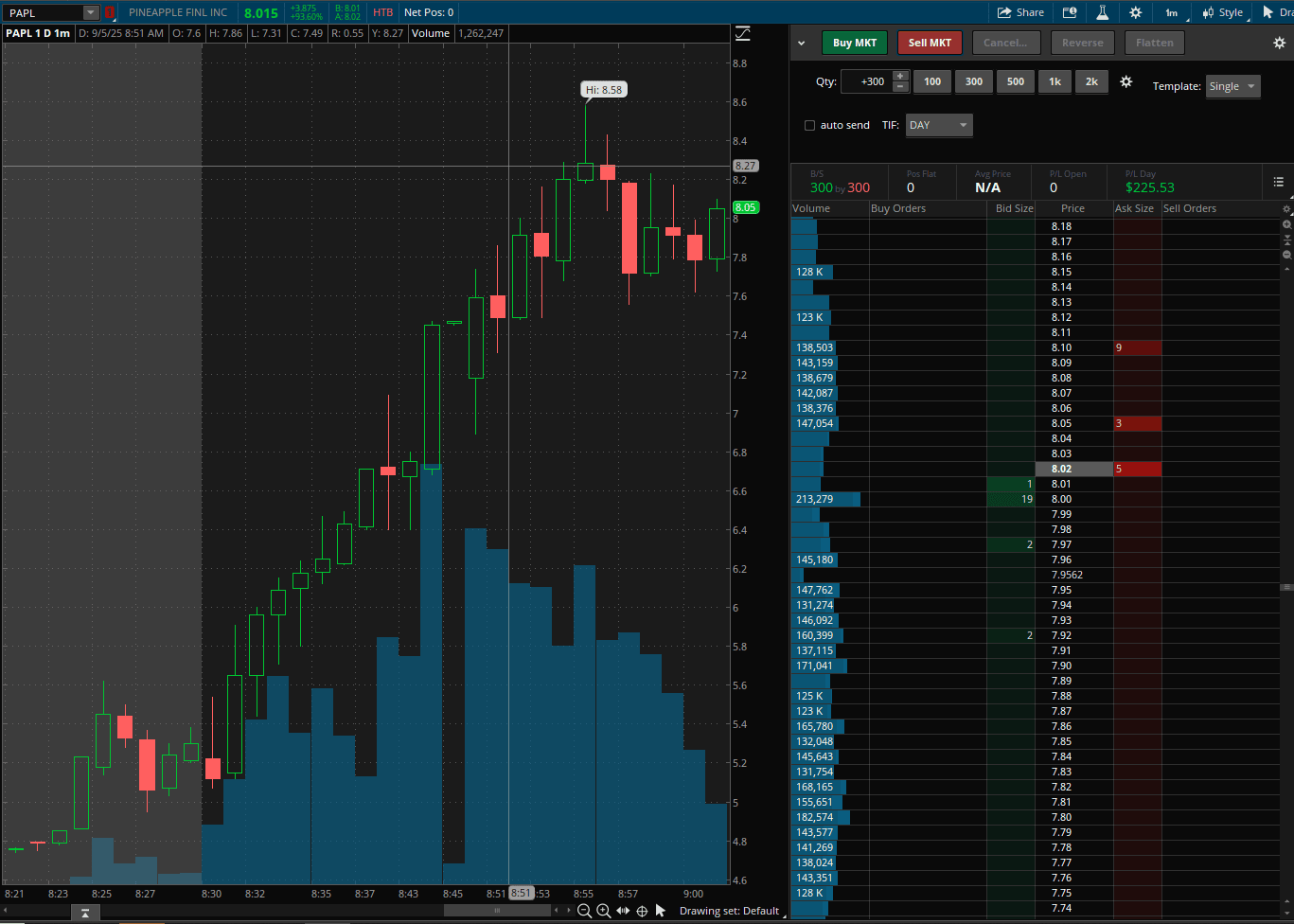
Task: Open Active Trader gear settings beside Flatten
Action: (1279, 43)
